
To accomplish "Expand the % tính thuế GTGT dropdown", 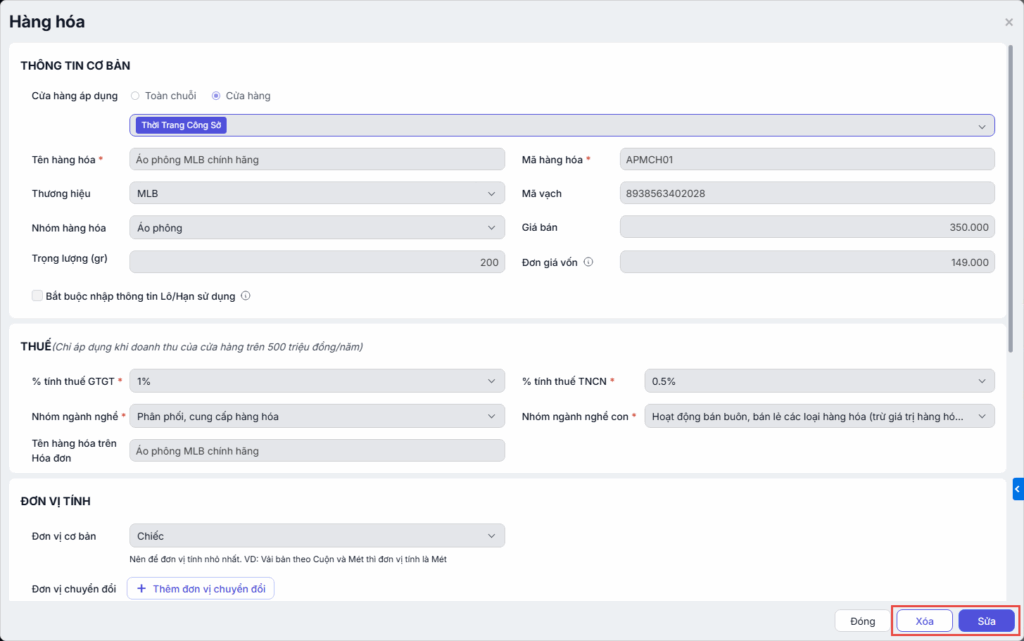I will point(317,381).
